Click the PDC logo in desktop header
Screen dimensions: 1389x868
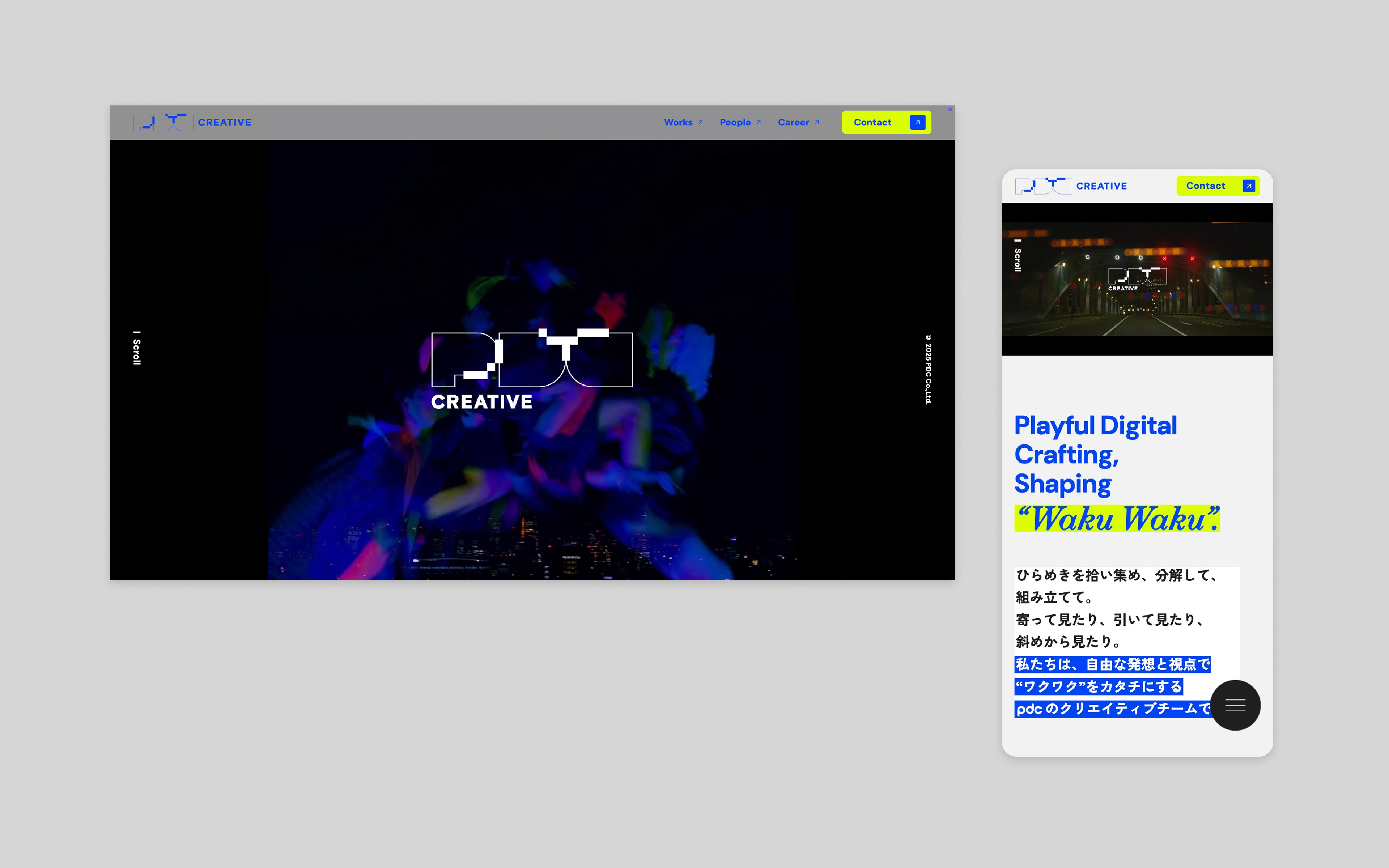pyautogui.click(x=163, y=122)
